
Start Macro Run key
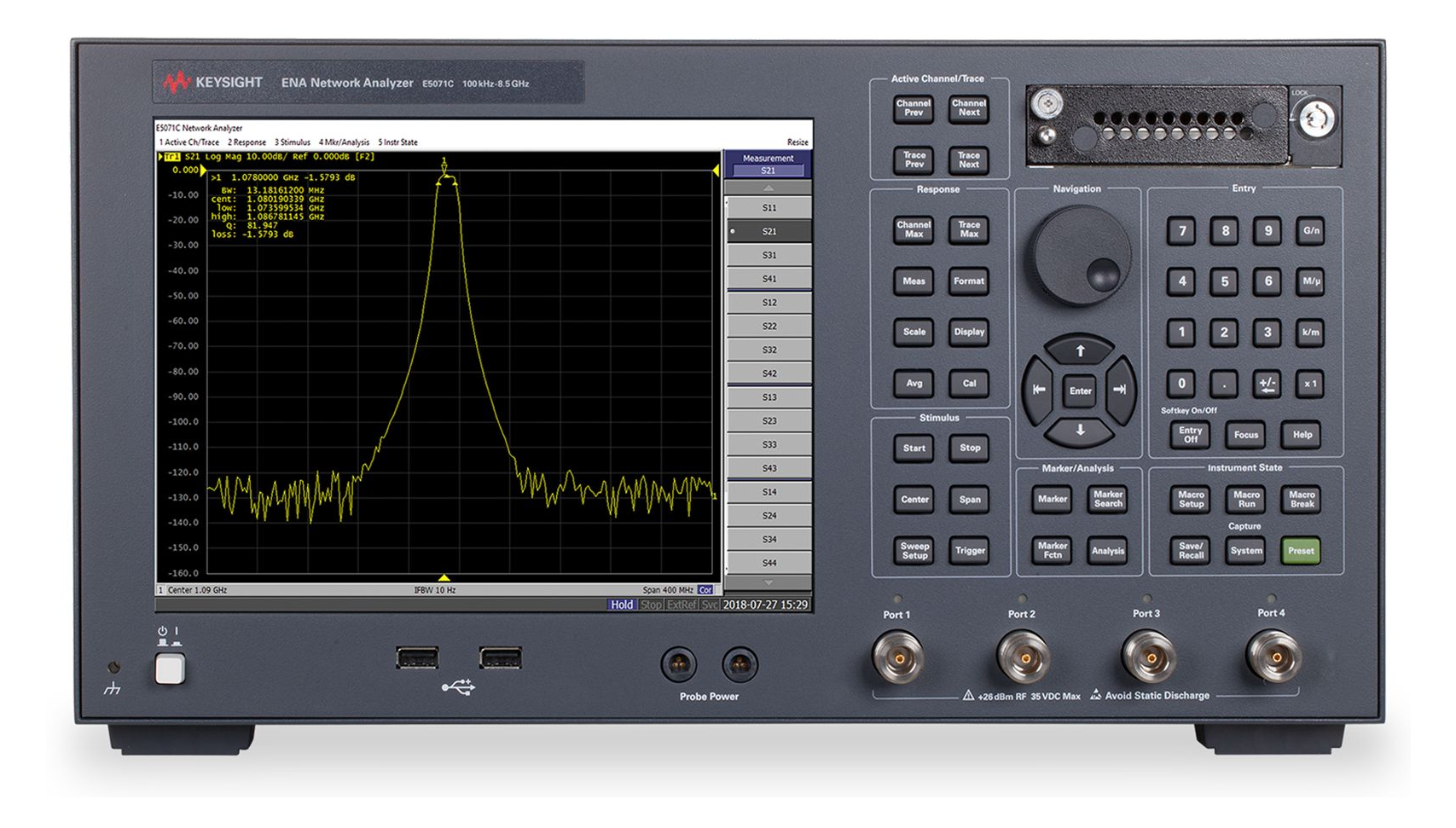tap(1246, 500)
